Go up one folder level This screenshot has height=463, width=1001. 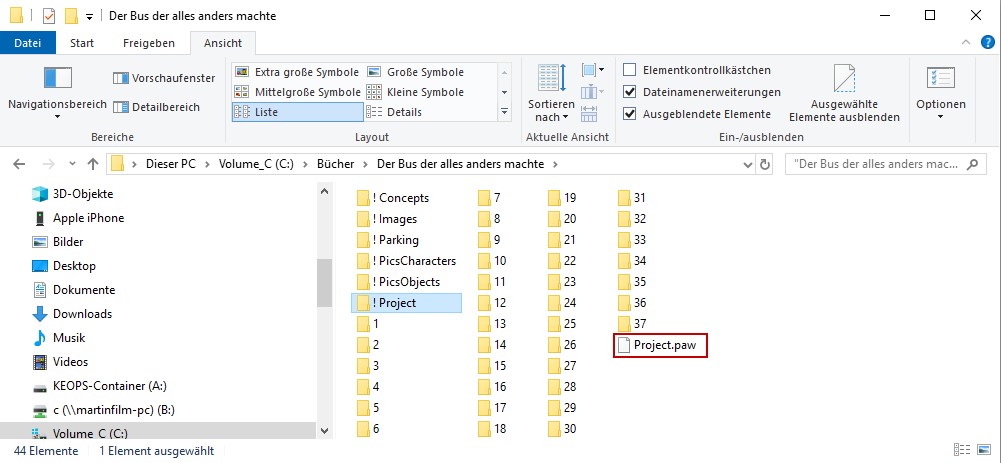point(93,164)
